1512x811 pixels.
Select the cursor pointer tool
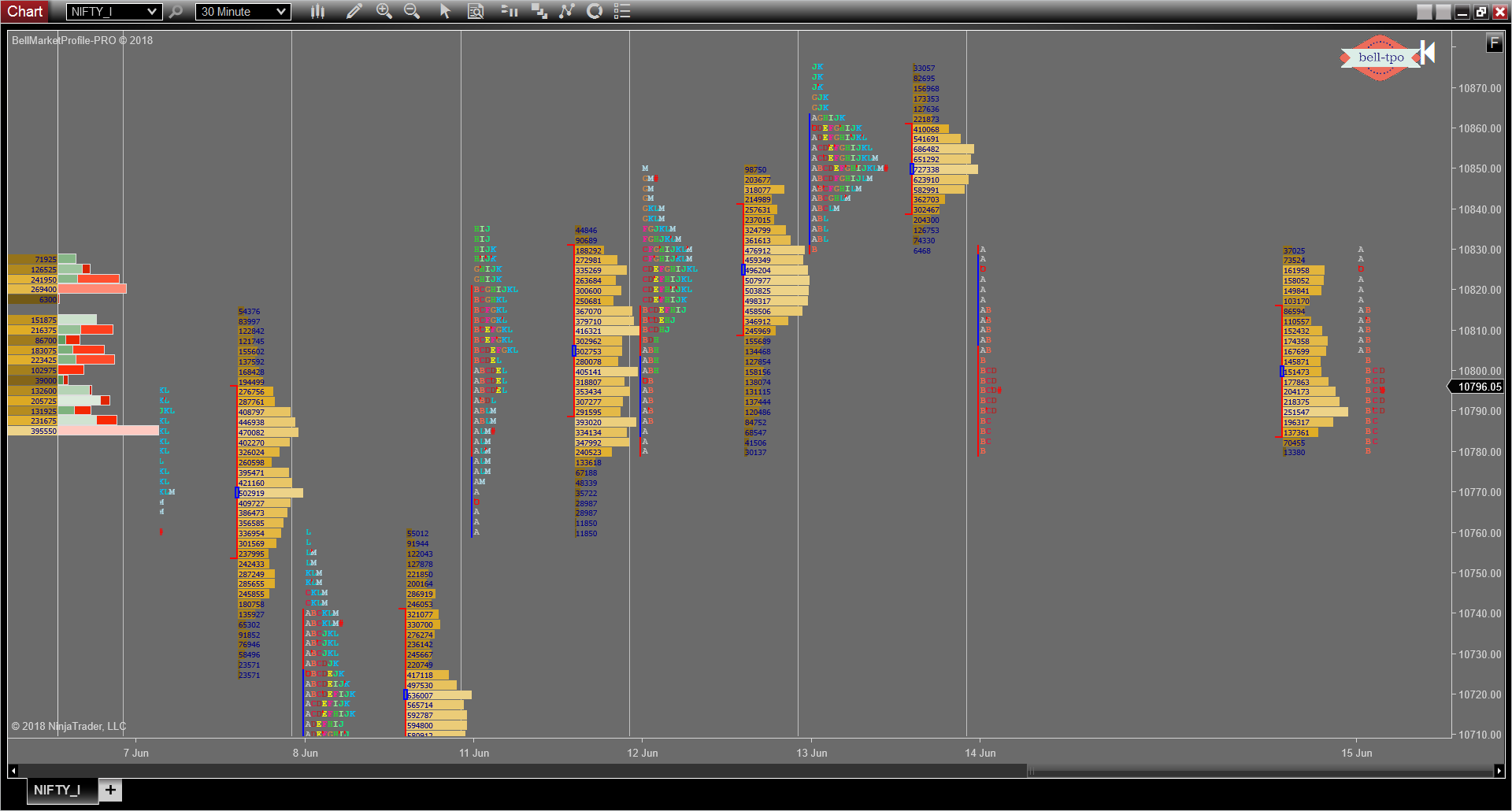click(445, 12)
